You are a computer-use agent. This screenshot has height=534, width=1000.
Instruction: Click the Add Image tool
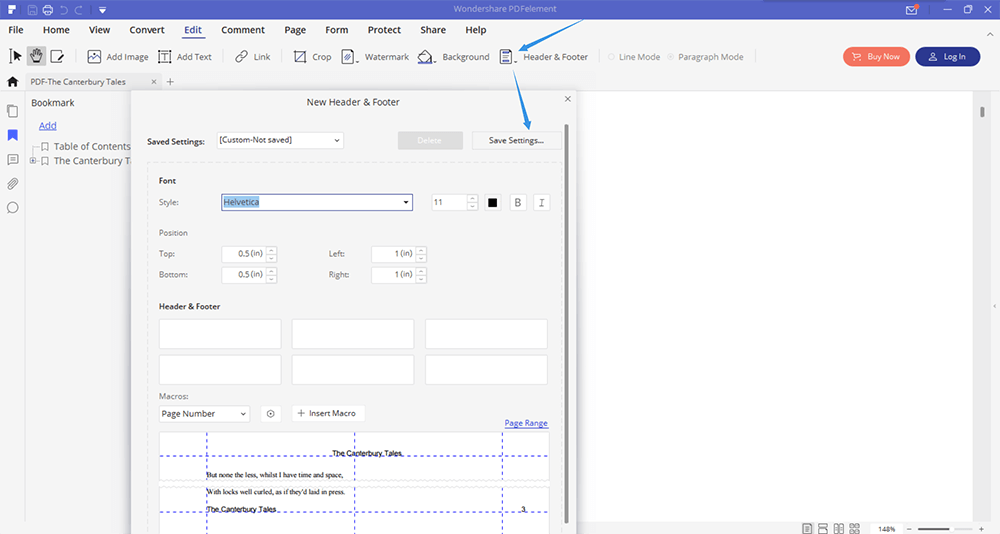[x=118, y=57]
